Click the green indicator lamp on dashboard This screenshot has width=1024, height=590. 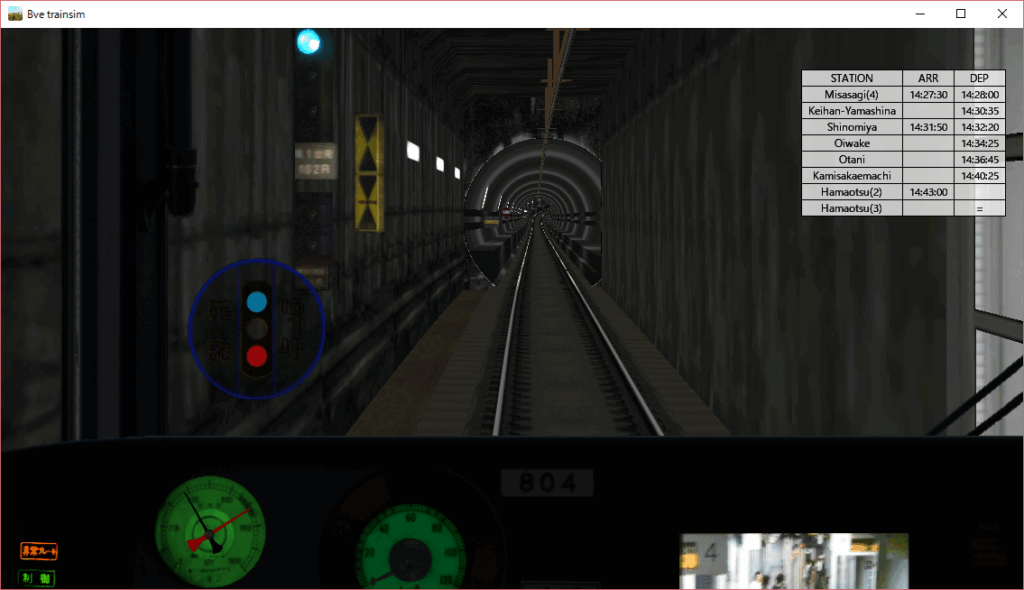pos(37,578)
